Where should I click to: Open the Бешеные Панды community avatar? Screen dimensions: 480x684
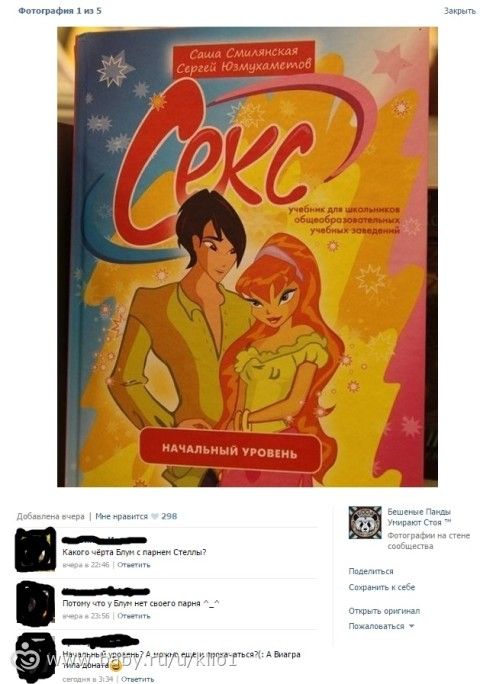coord(365,522)
